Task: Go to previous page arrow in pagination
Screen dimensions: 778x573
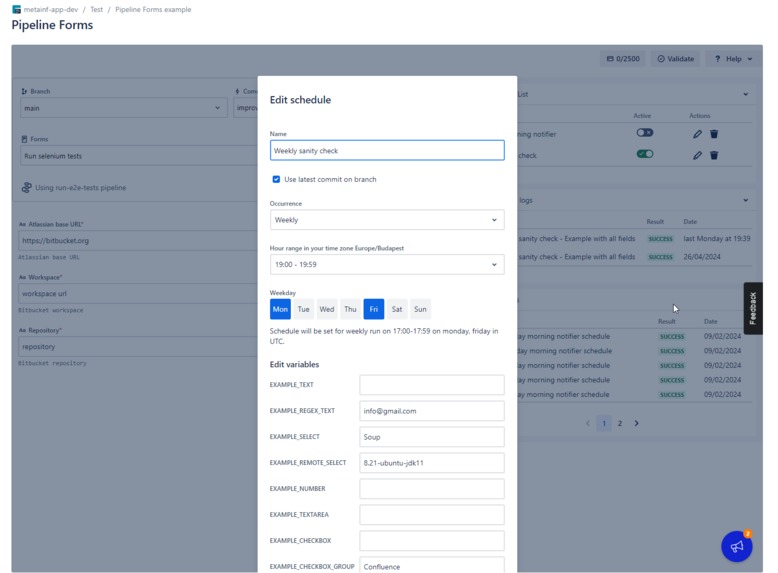Action: coord(588,423)
